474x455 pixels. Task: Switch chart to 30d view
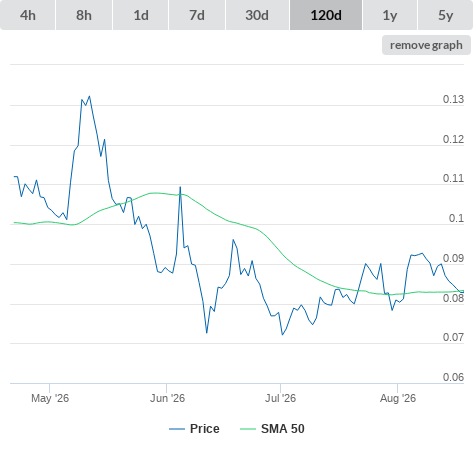point(257,15)
